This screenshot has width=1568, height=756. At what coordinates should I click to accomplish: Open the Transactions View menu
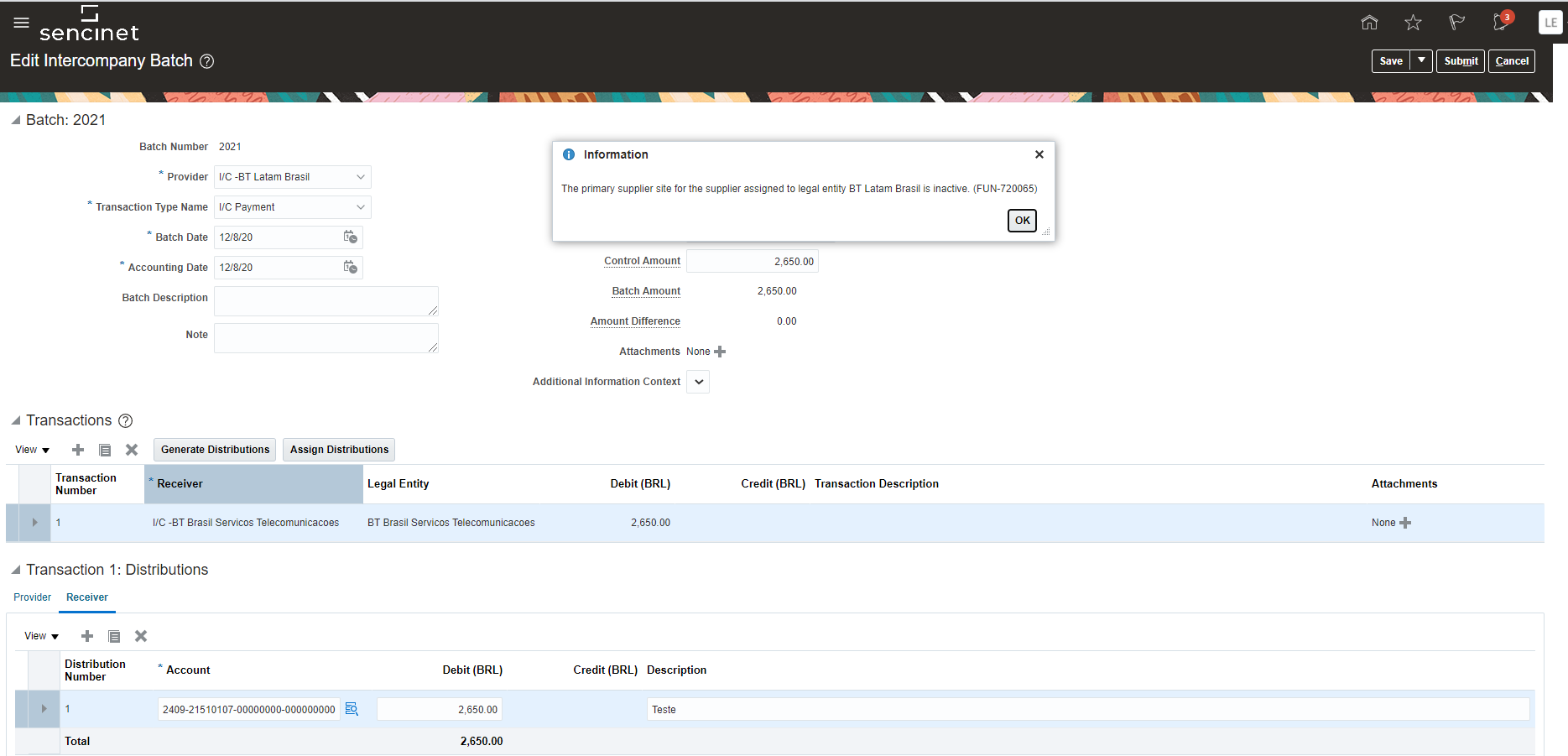click(x=33, y=450)
